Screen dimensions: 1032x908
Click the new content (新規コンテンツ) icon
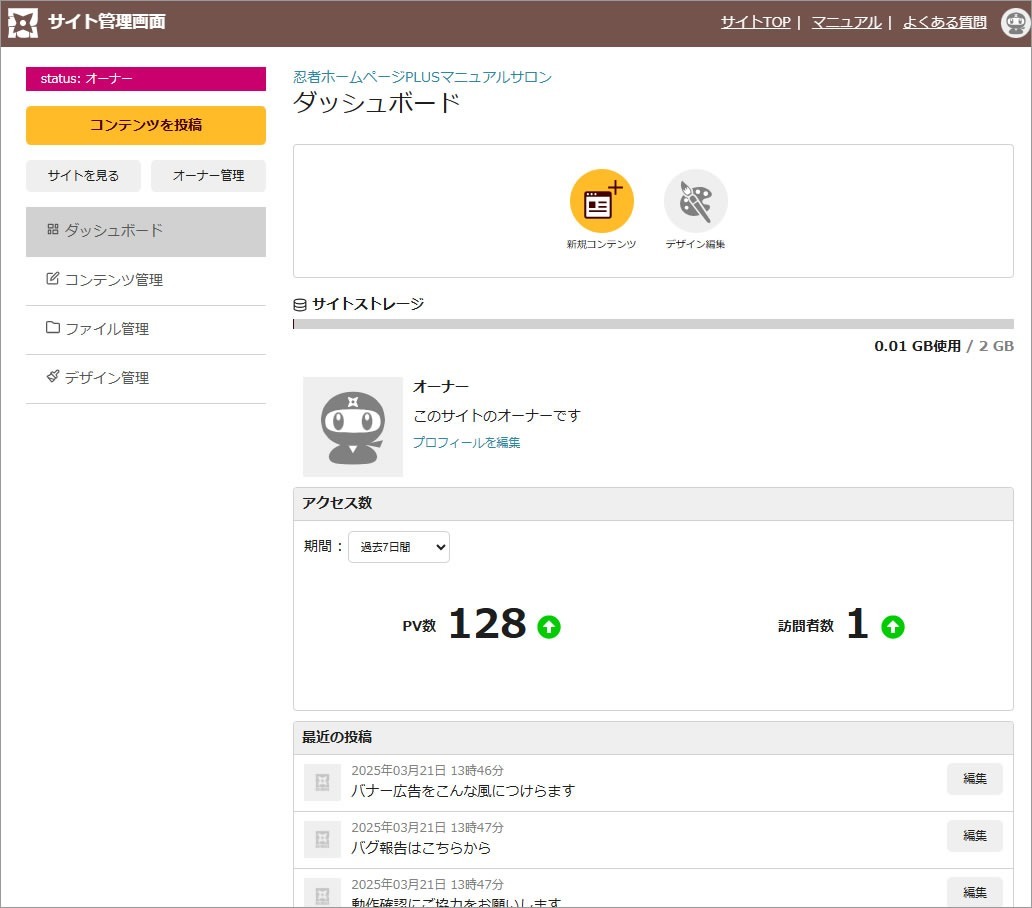601,201
